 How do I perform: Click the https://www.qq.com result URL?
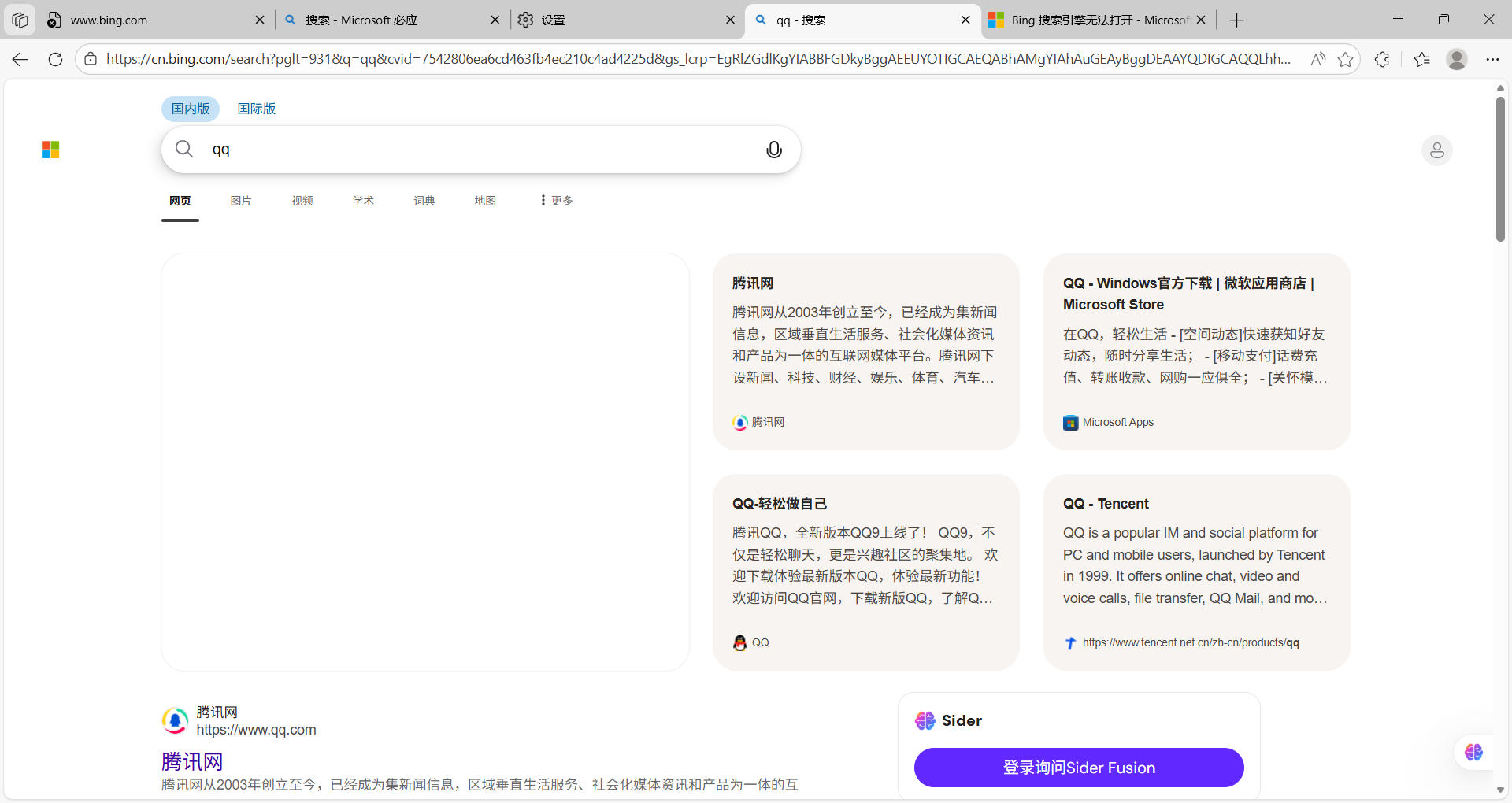point(256,730)
